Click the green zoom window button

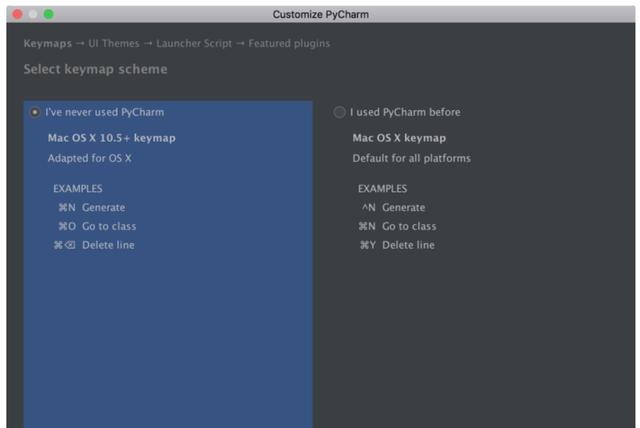click(x=49, y=15)
